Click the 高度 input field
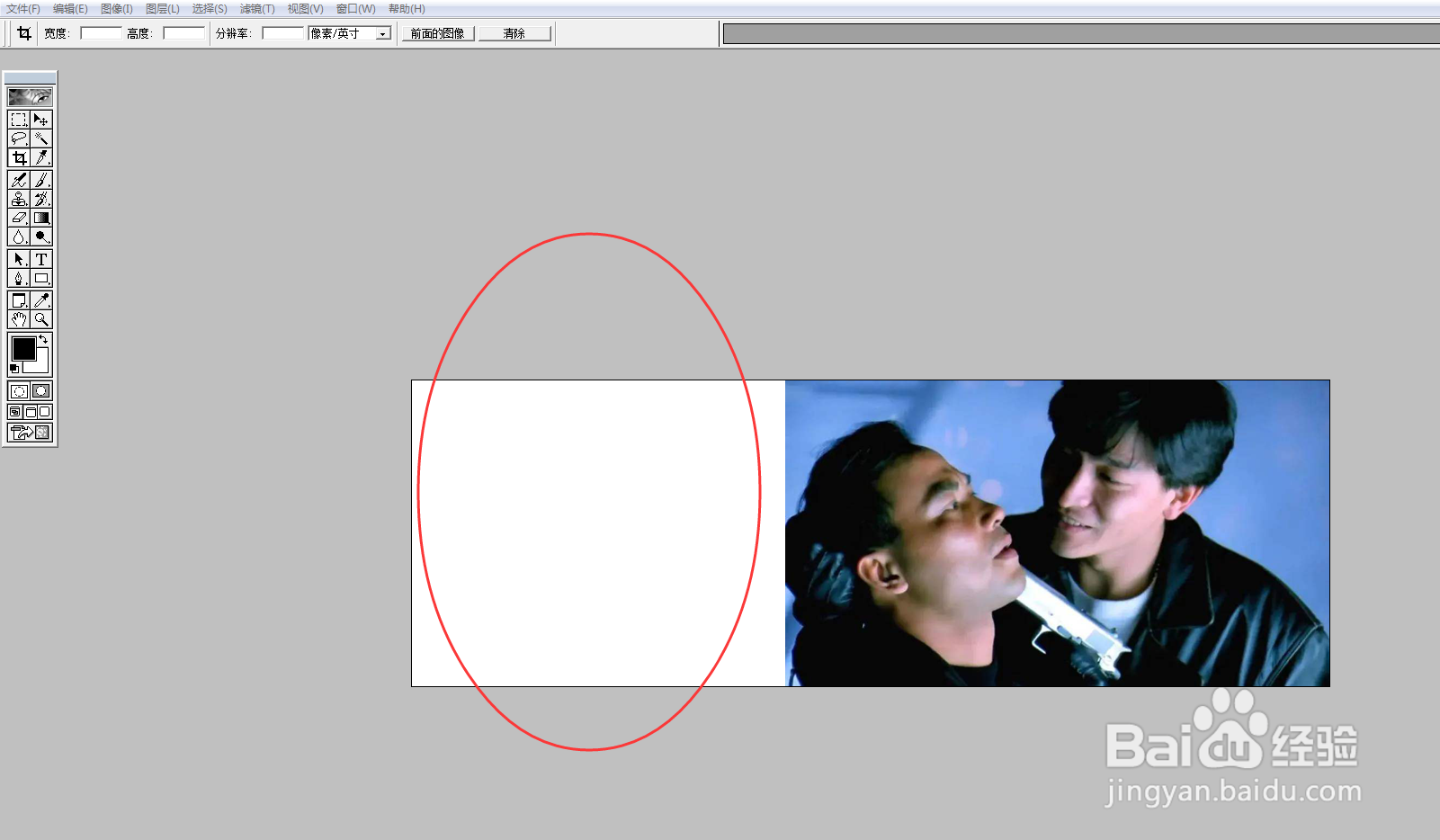 183,33
